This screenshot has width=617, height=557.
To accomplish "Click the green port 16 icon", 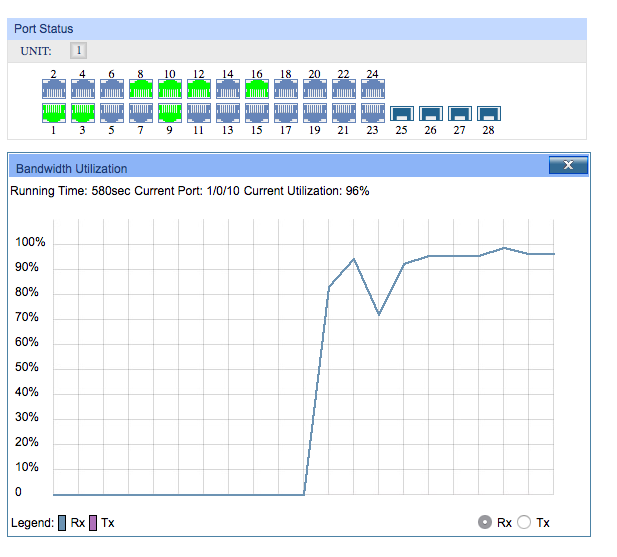I will pos(257,89).
